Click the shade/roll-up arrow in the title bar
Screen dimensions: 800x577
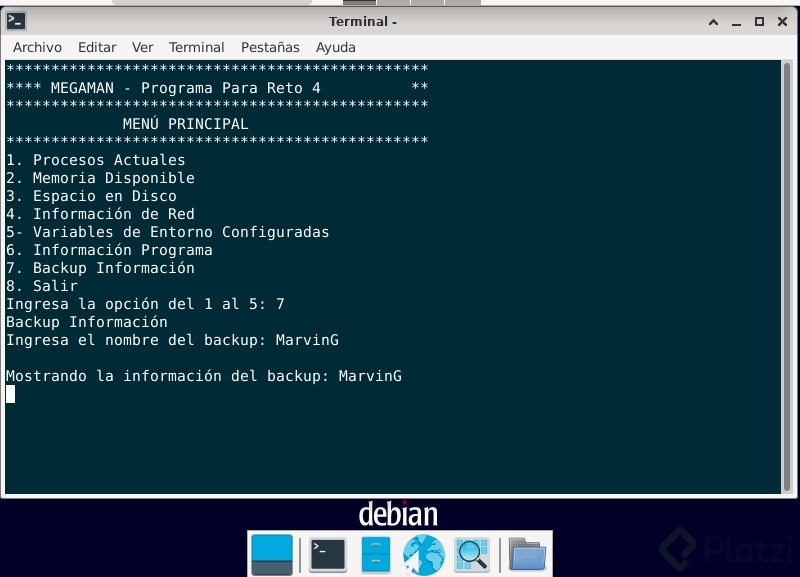pyautogui.click(x=713, y=22)
